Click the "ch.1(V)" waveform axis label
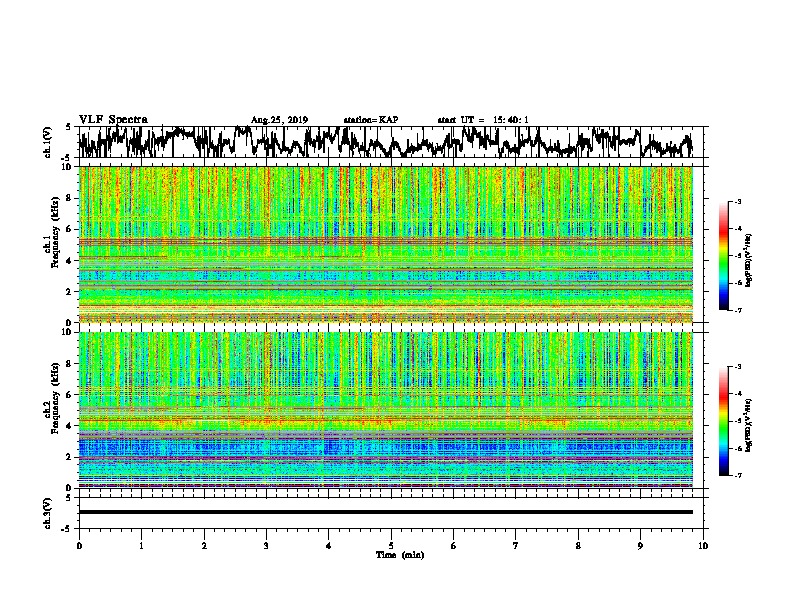 (x=48, y=142)
